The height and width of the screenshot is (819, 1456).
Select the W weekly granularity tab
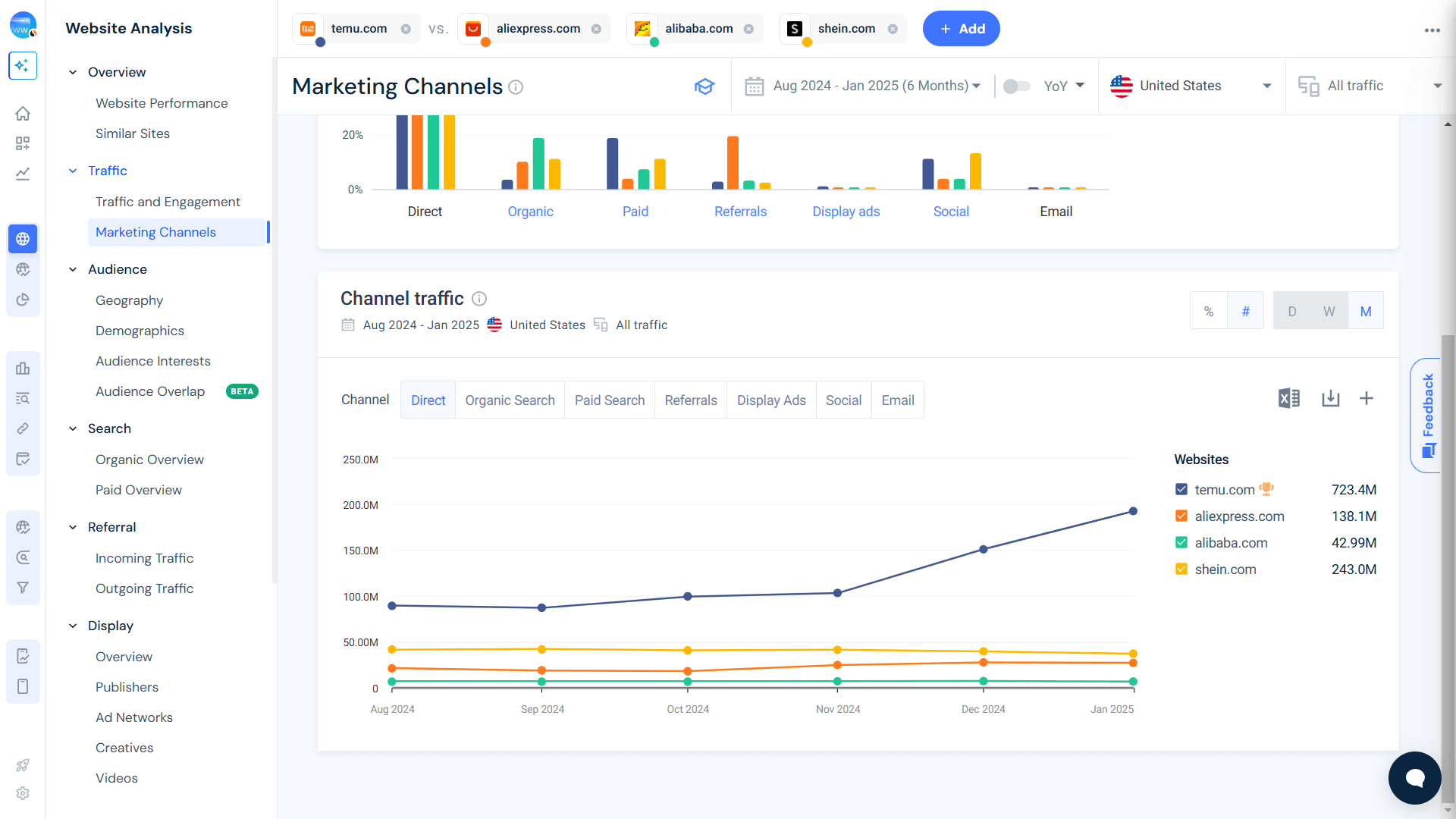1329,310
